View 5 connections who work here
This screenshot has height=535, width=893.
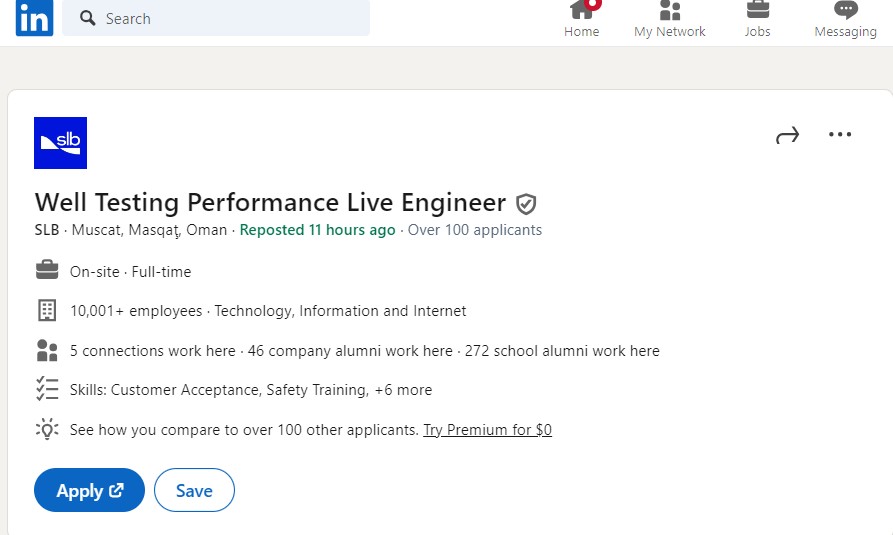153,351
